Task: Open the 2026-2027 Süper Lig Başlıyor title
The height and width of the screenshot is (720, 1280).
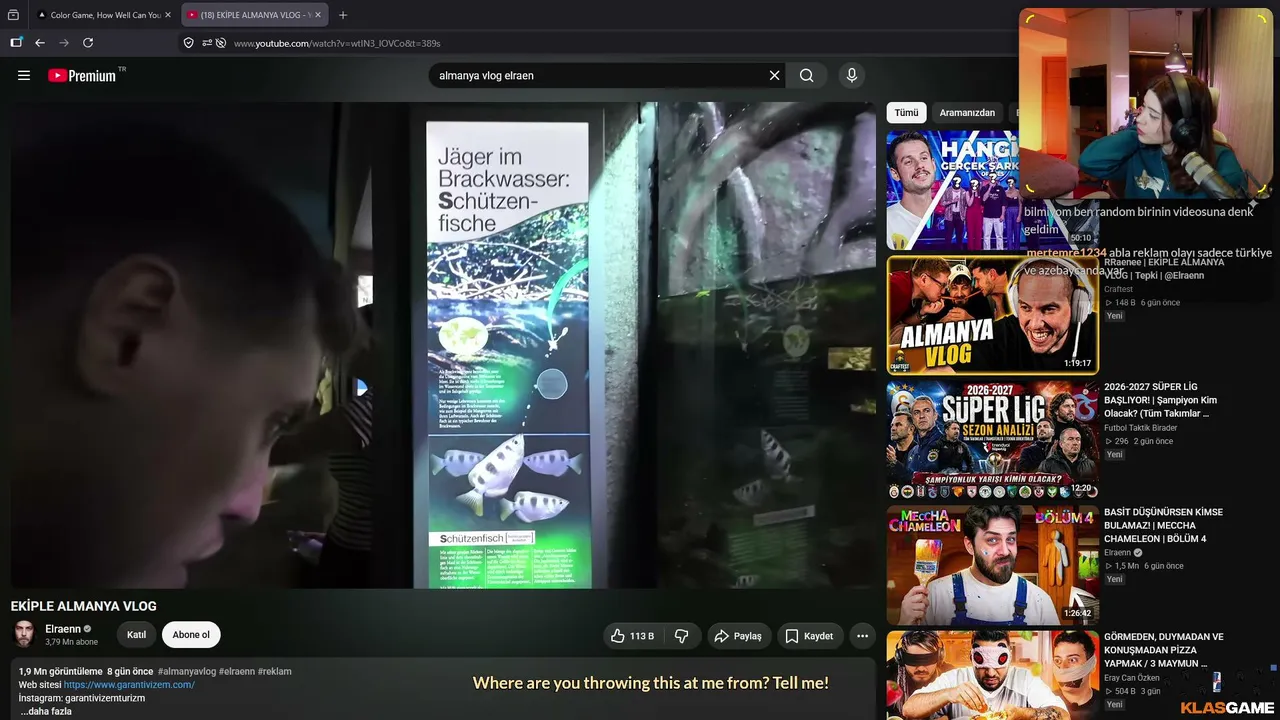Action: (x=1163, y=399)
